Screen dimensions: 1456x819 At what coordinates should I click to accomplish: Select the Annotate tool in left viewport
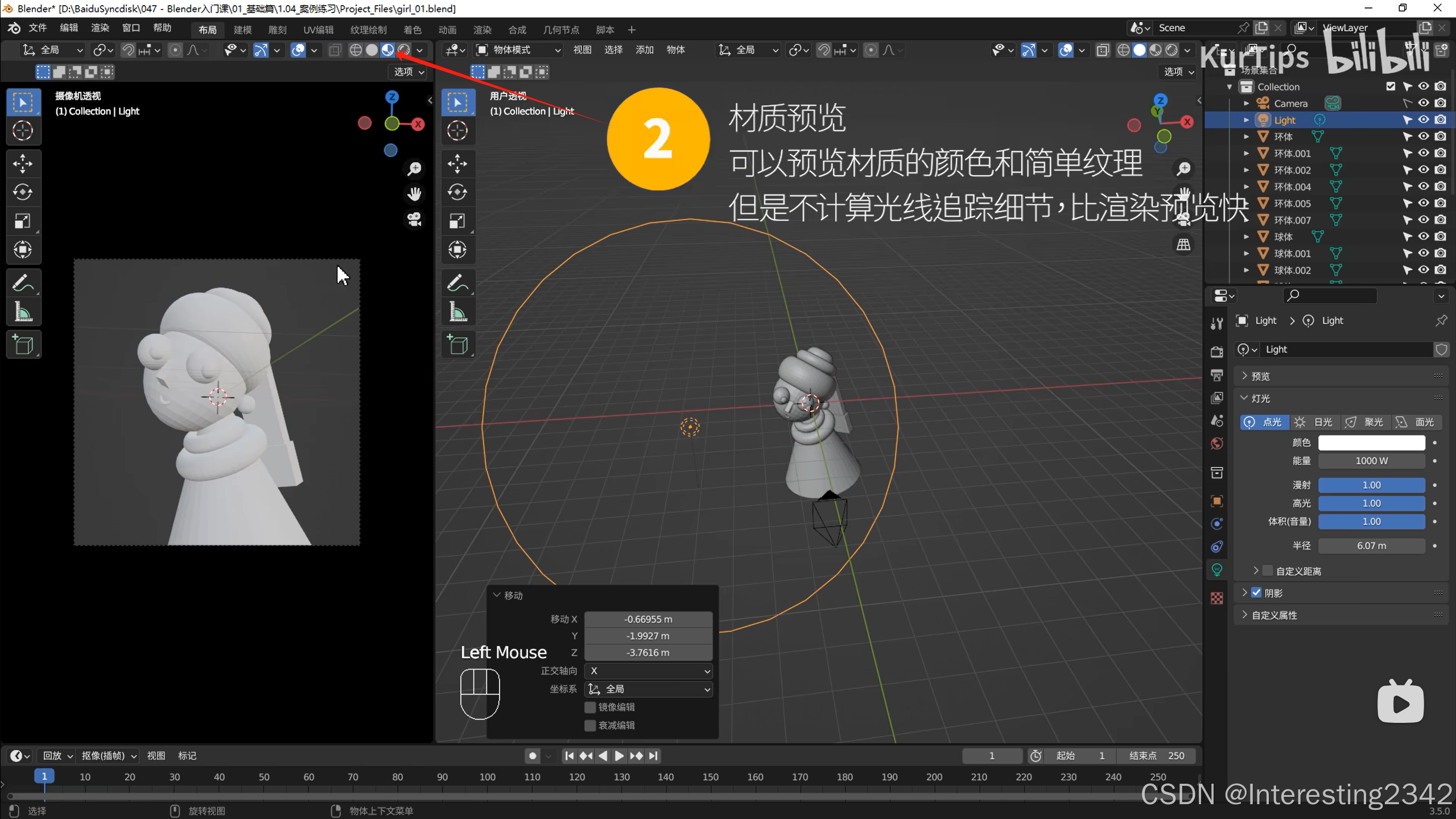click(23, 283)
